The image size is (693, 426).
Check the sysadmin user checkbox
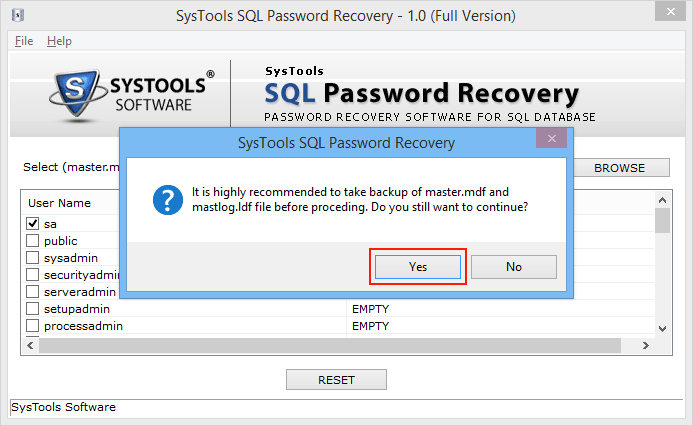[x=33, y=258]
